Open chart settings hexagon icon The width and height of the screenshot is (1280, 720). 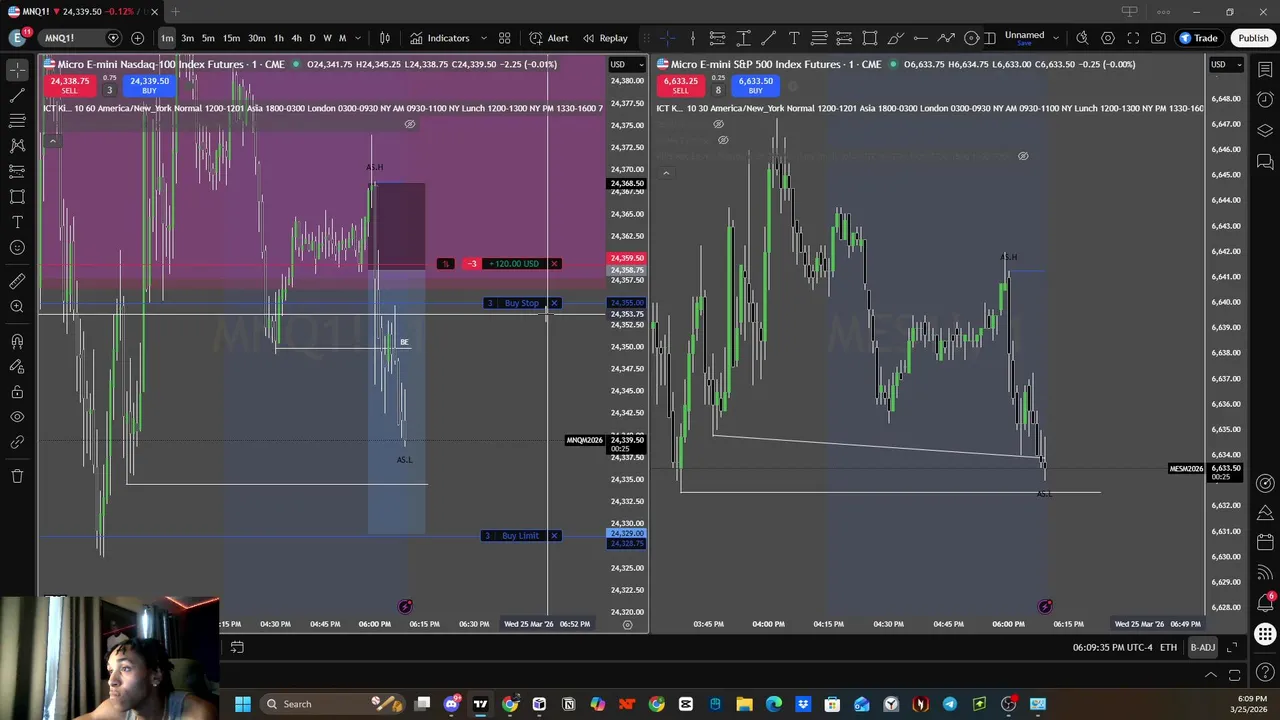(x=1108, y=38)
